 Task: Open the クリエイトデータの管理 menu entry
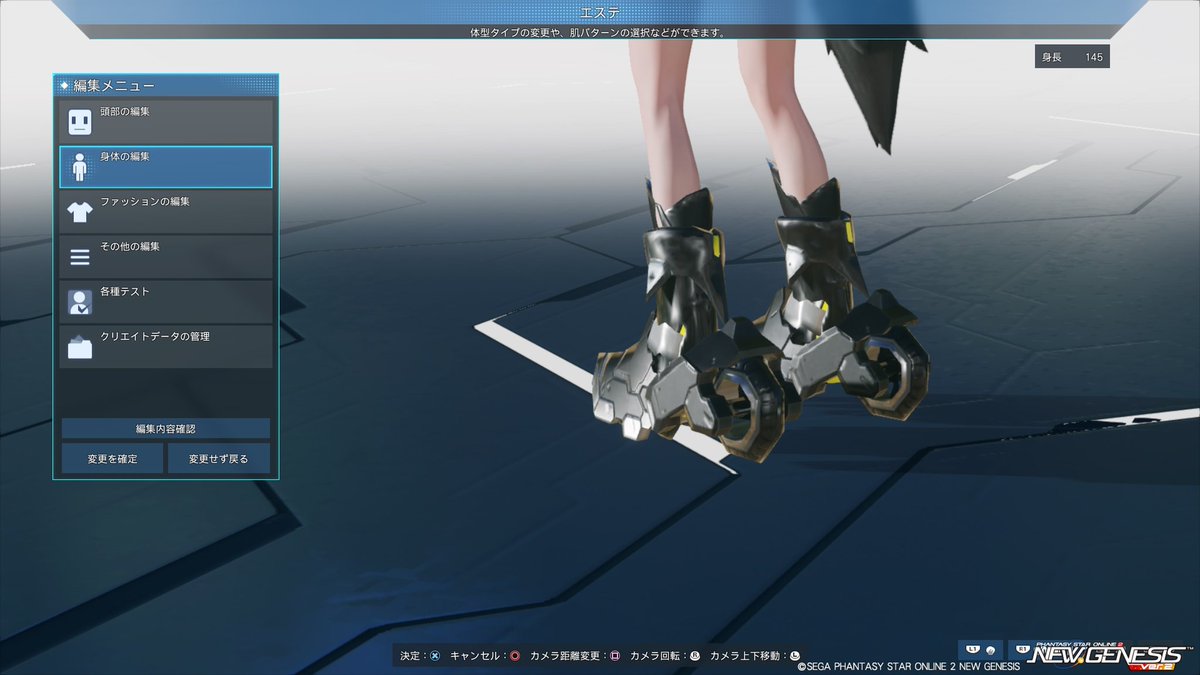(x=166, y=346)
